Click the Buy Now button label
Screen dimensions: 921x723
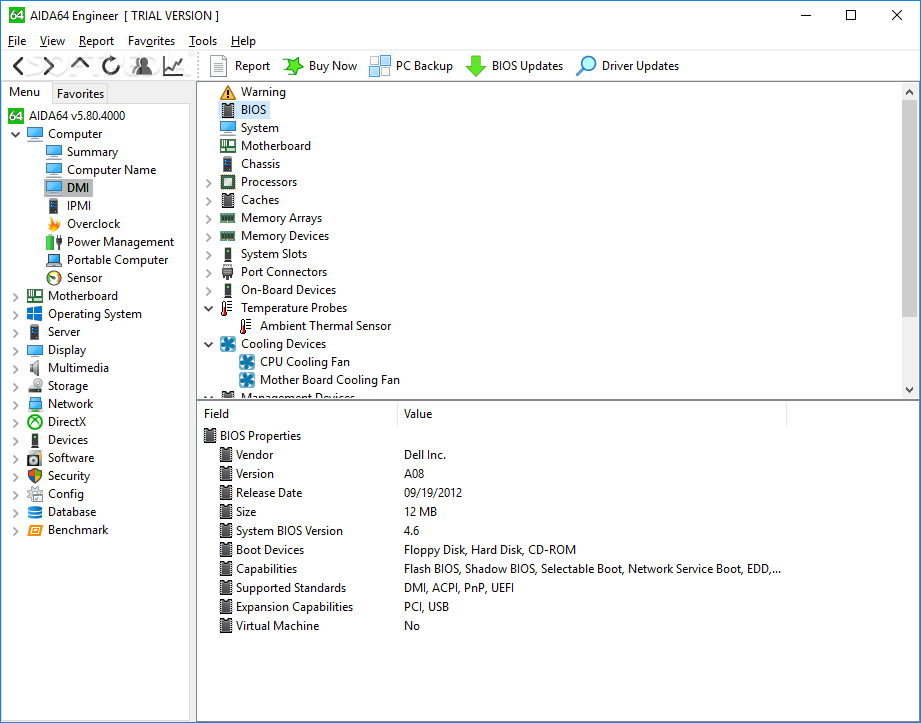[x=332, y=66]
